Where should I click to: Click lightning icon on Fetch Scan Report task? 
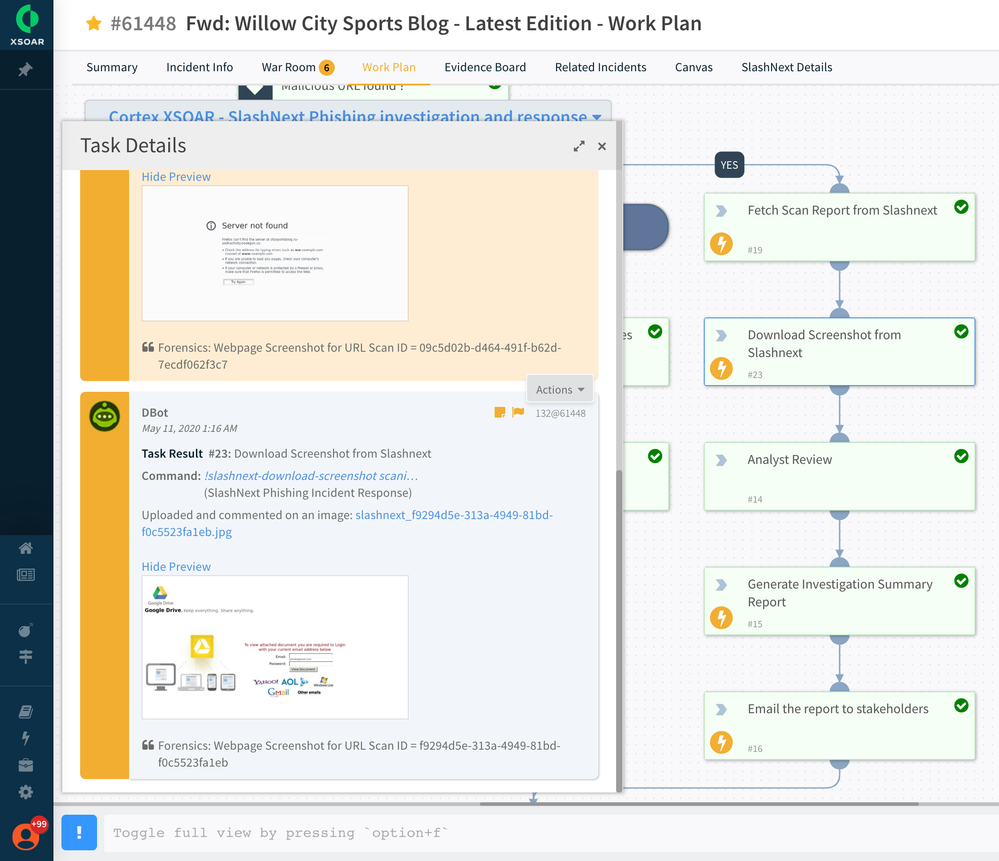[x=721, y=243]
